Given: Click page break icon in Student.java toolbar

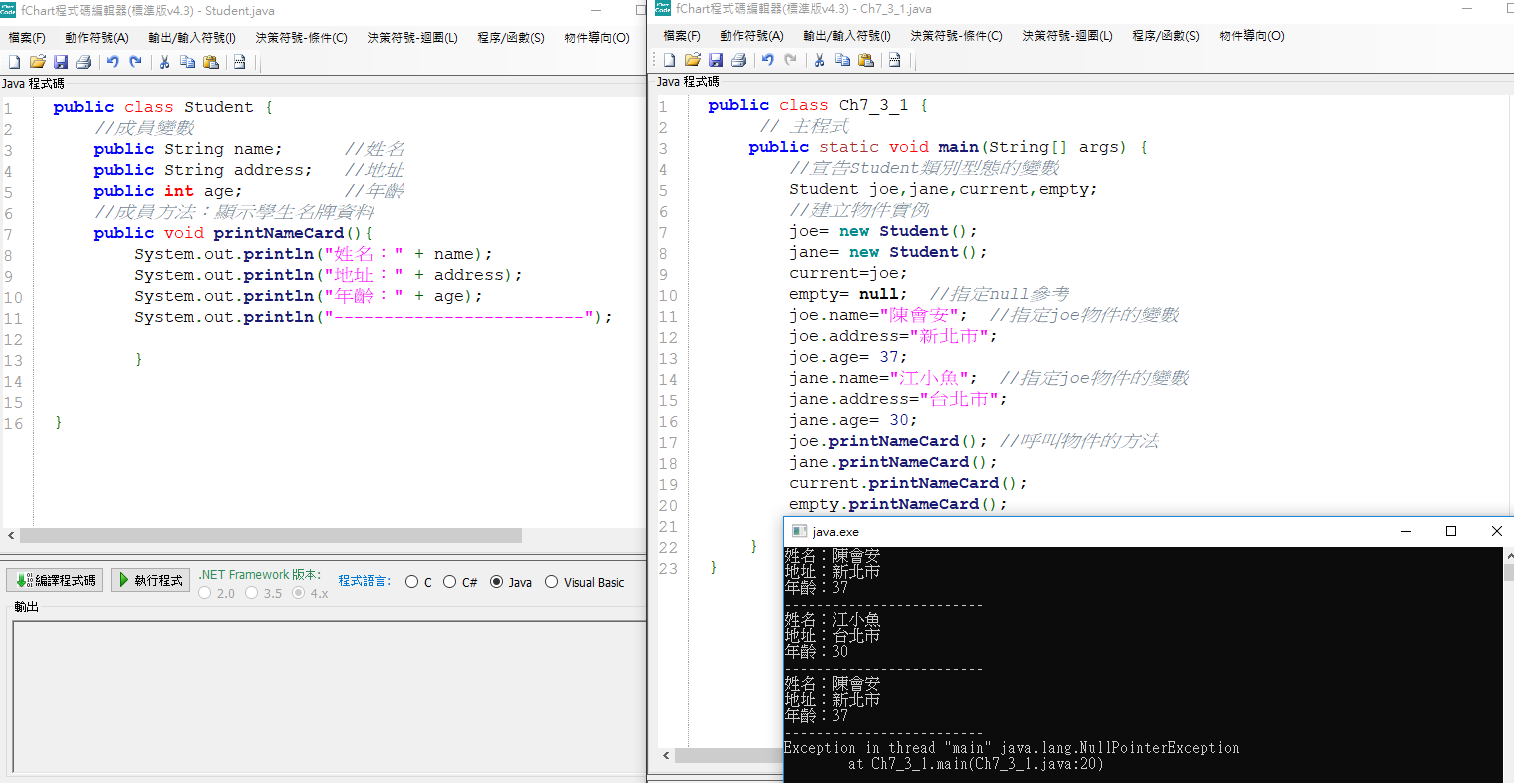Looking at the screenshot, I should pos(239,62).
